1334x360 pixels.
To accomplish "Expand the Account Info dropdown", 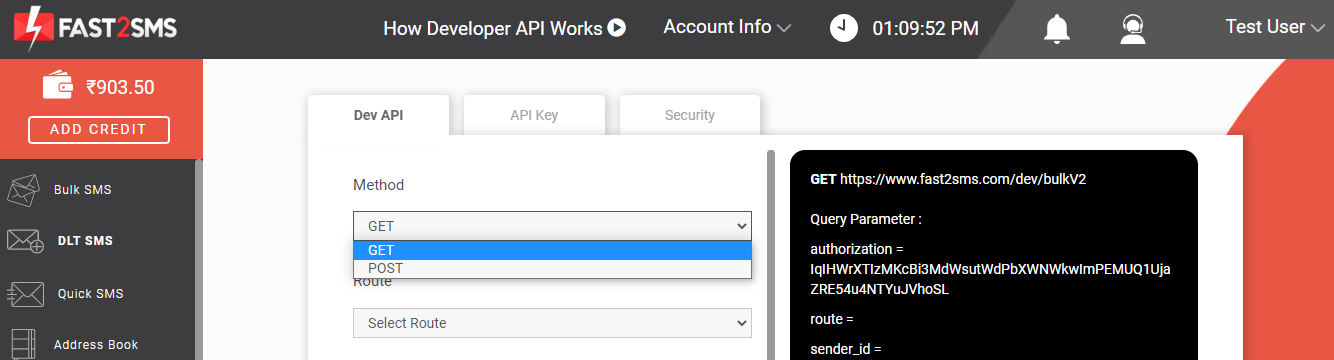I will point(727,27).
